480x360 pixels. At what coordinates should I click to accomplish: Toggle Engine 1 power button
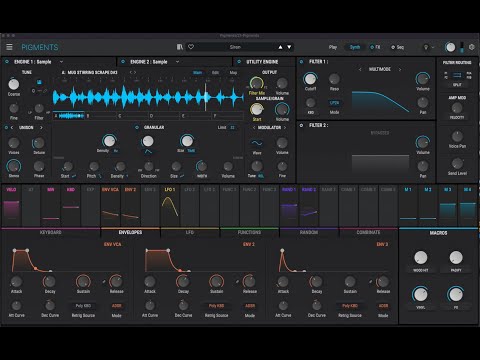[7, 62]
